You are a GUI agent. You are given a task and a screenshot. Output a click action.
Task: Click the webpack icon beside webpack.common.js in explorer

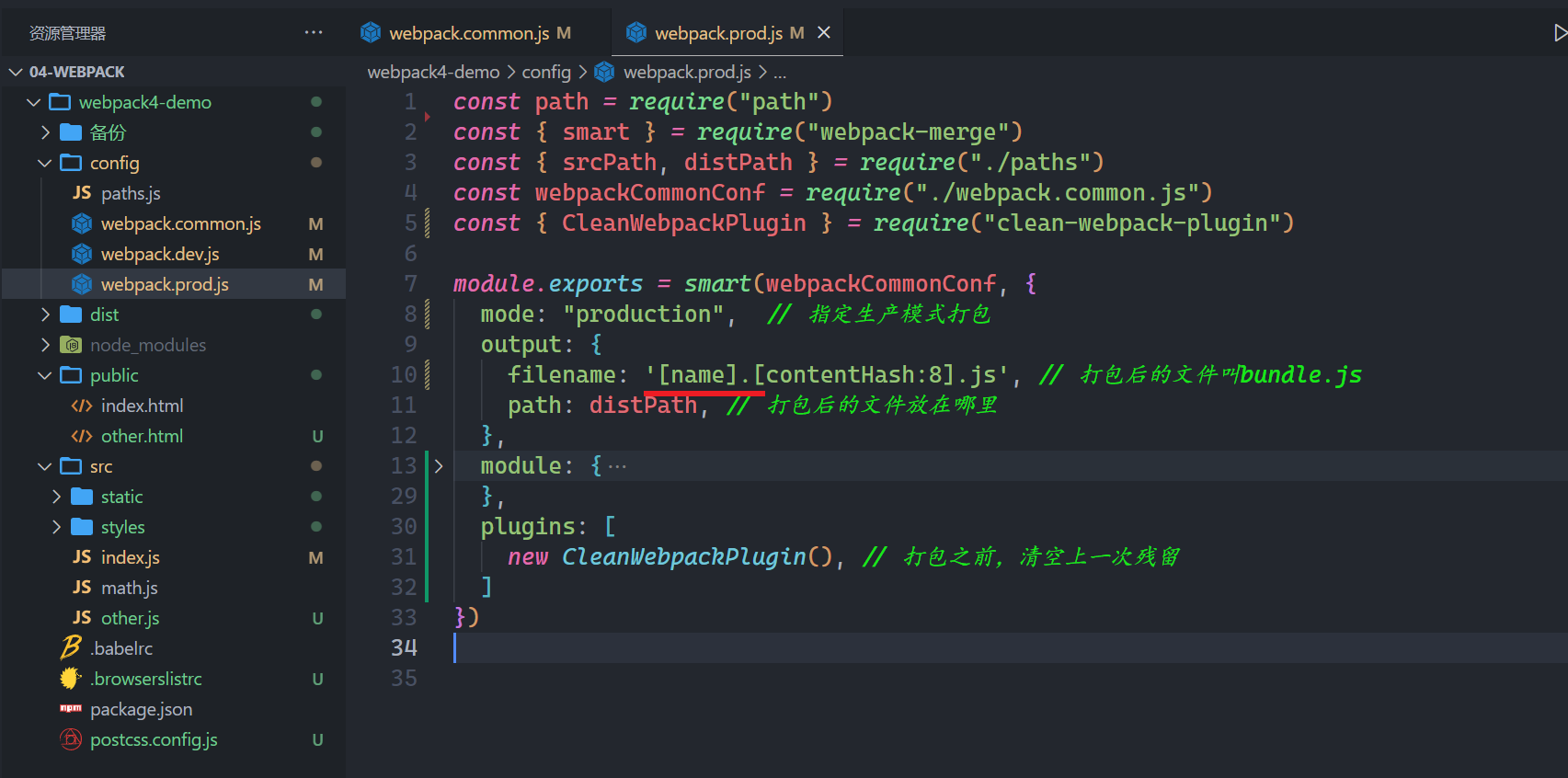[x=82, y=223]
